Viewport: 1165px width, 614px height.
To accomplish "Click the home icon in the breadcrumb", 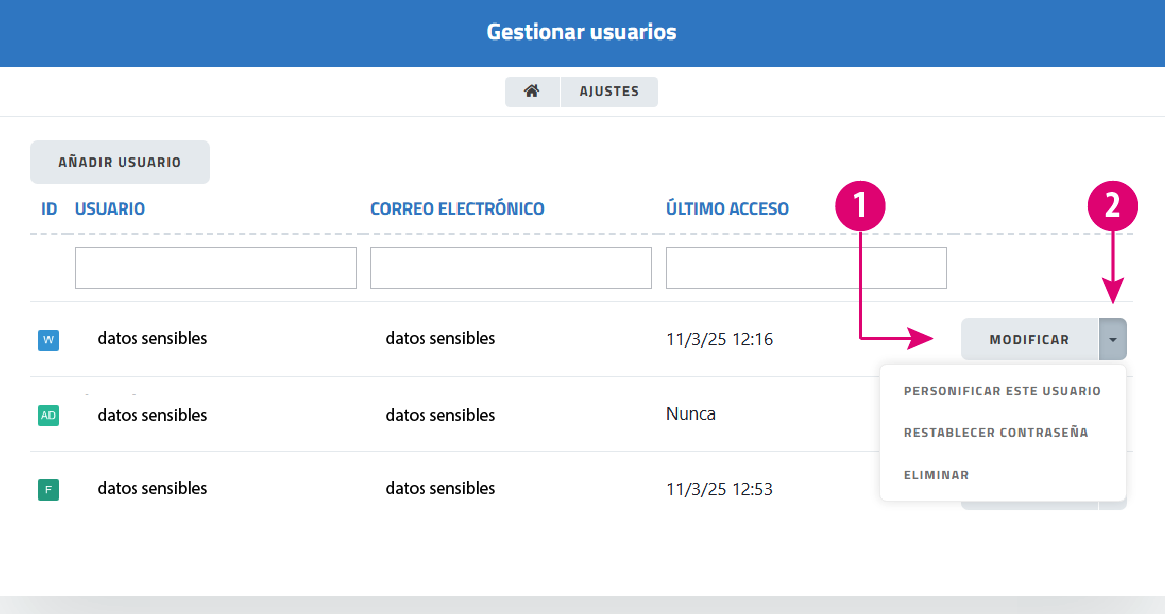I will click(532, 92).
